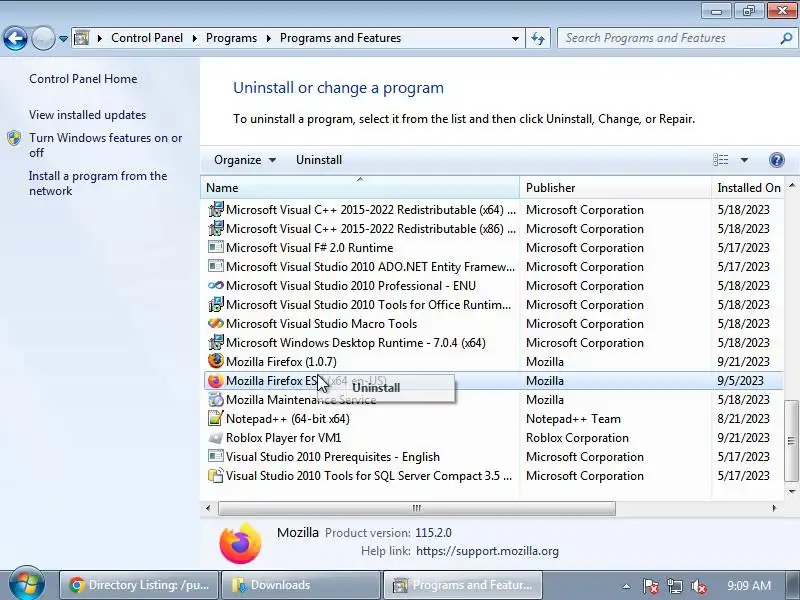Open the Organize menu
This screenshot has width=800, height=600.
(x=245, y=160)
